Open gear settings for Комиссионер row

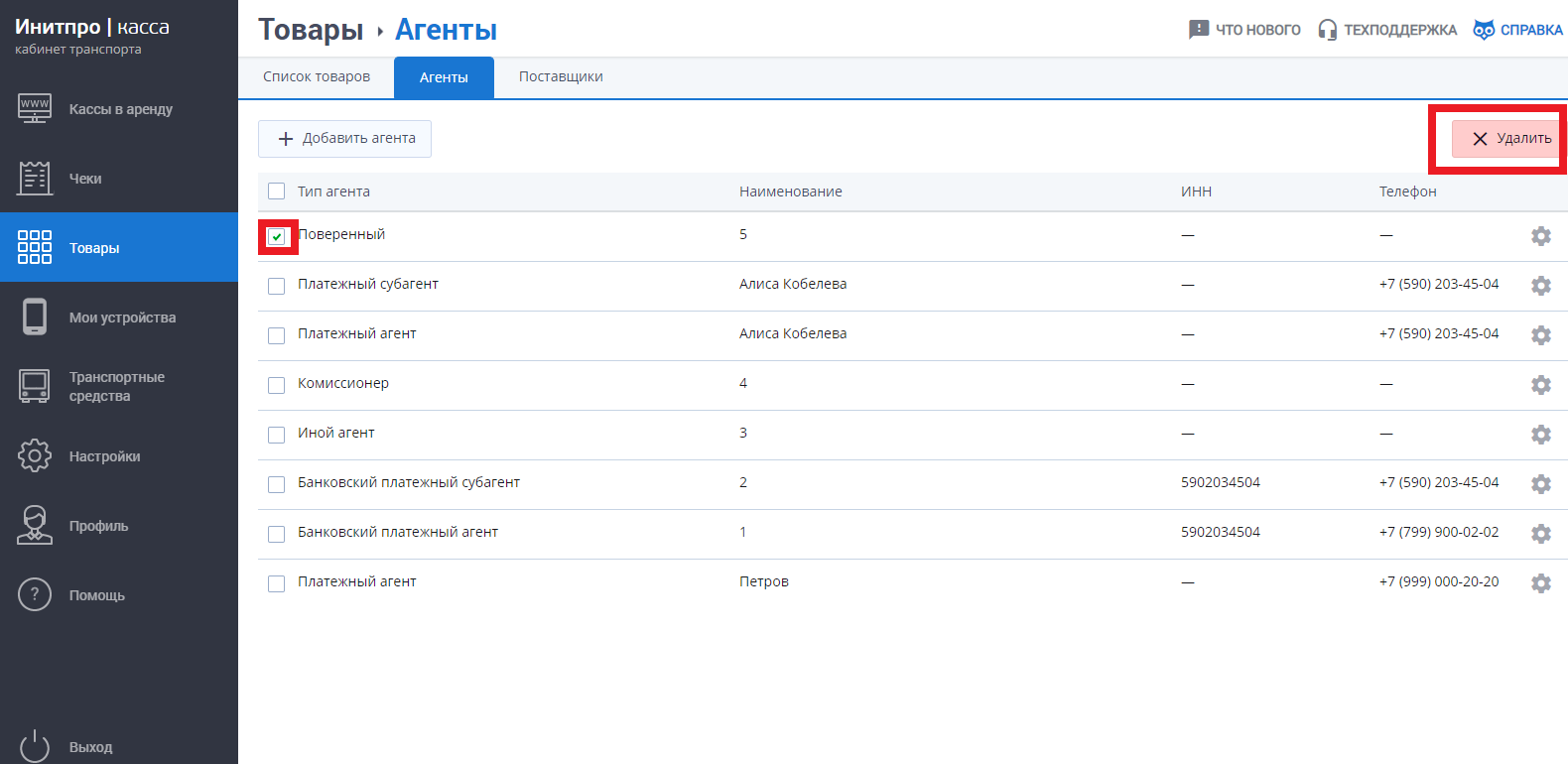pos(1540,385)
